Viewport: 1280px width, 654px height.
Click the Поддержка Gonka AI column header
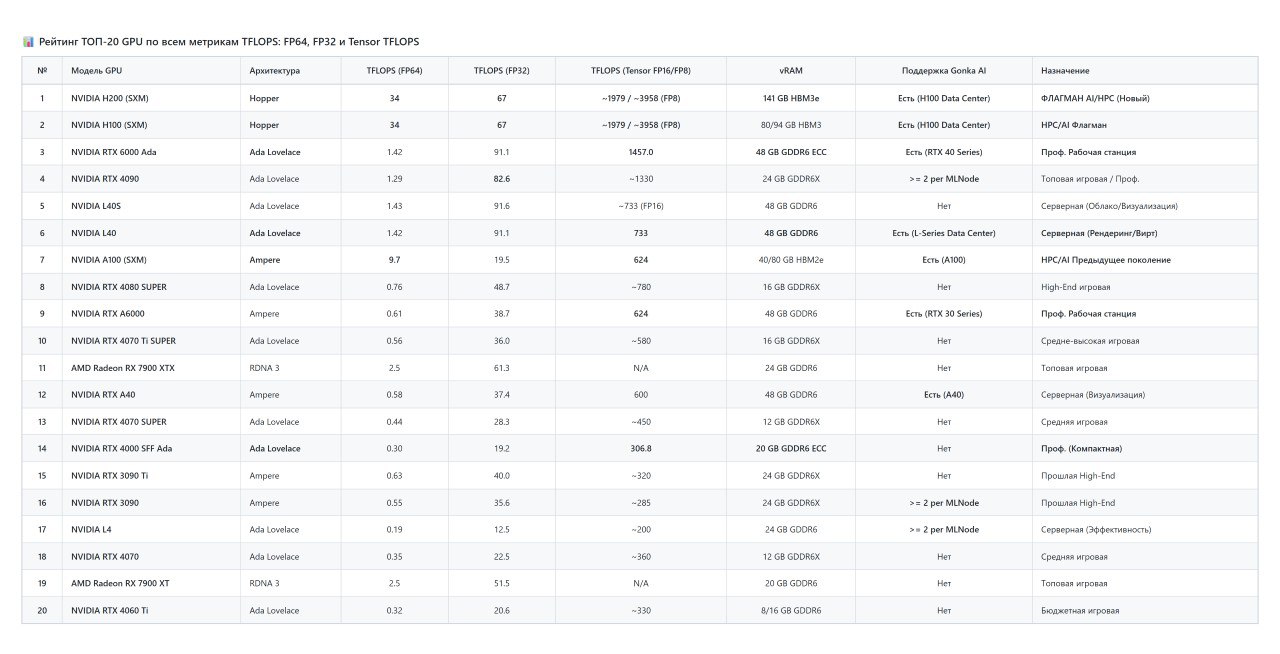944,71
